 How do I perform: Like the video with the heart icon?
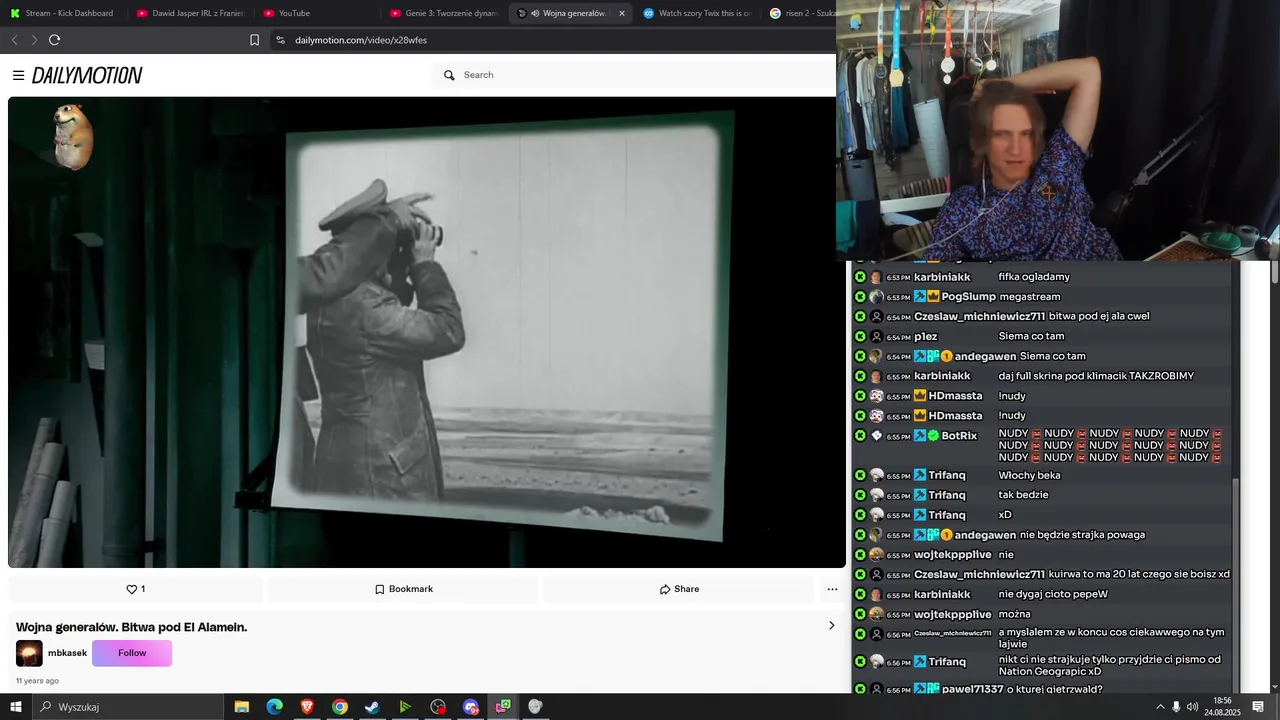[136, 589]
